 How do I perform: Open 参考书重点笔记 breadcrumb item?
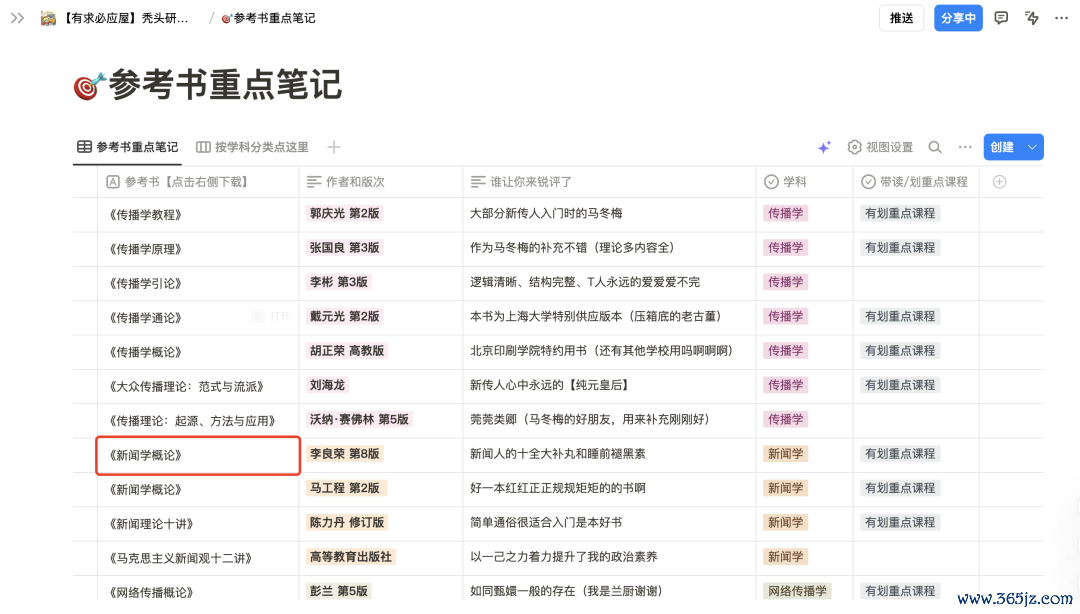[x=269, y=18]
